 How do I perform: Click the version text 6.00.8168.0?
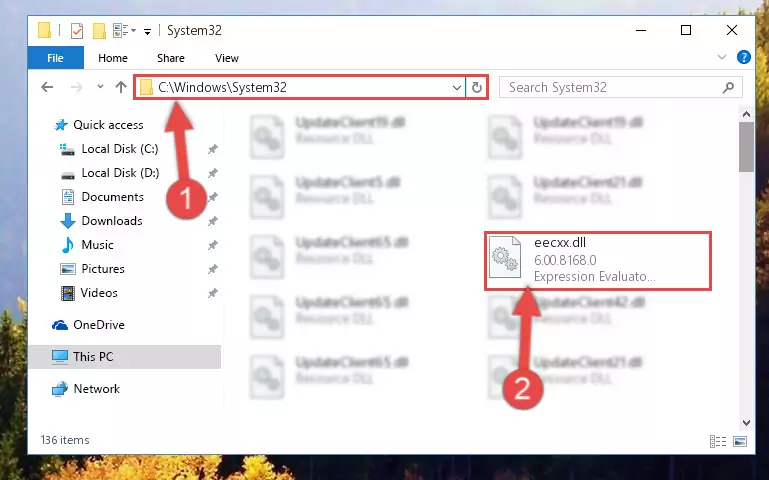pyautogui.click(x=565, y=260)
